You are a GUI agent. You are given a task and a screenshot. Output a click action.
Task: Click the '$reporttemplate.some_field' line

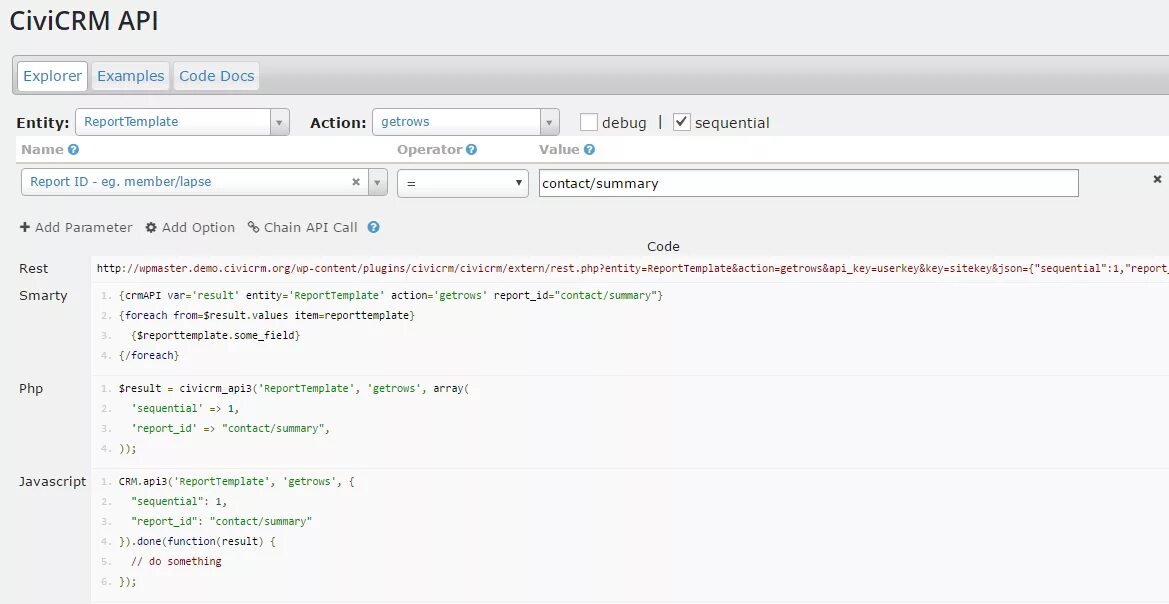click(215, 336)
